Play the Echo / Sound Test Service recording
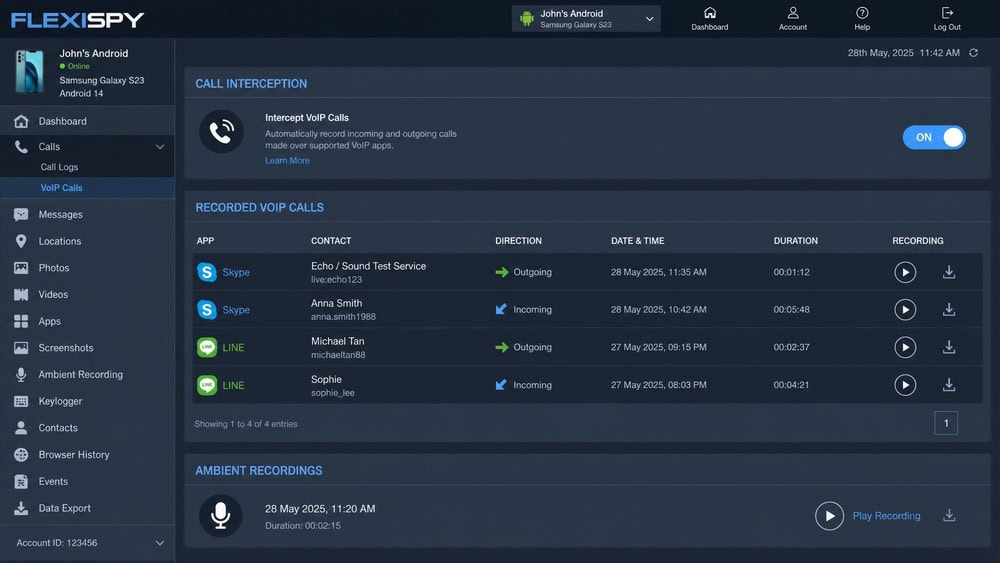Viewport: 1000px width, 563px height. point(904,272)
